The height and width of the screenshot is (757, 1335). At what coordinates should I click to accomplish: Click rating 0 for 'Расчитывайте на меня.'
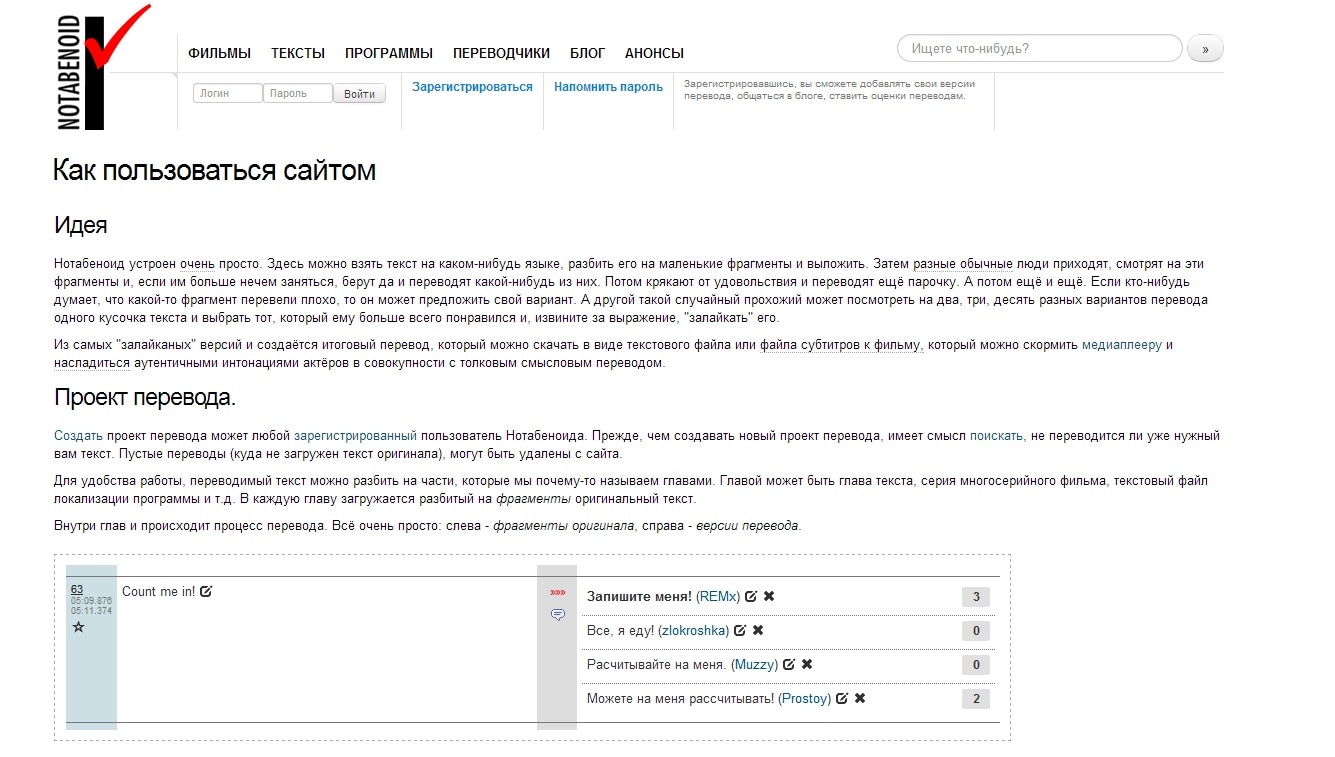coord(975,665)
